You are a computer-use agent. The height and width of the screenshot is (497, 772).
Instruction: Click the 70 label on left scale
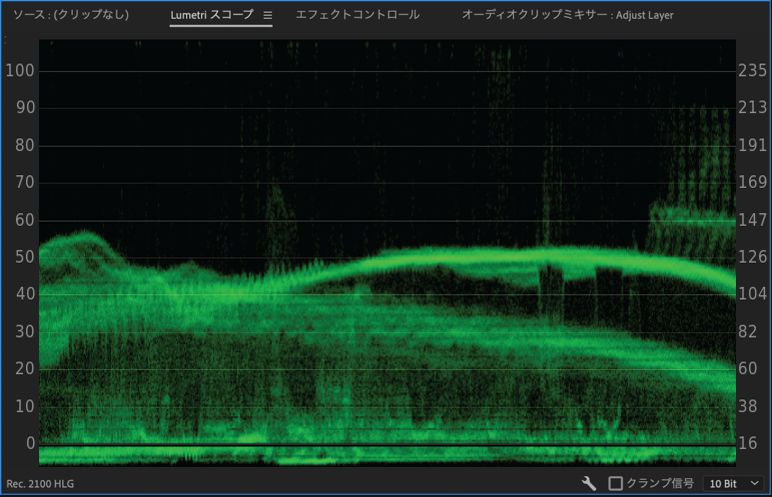click(x=25, y=182)
